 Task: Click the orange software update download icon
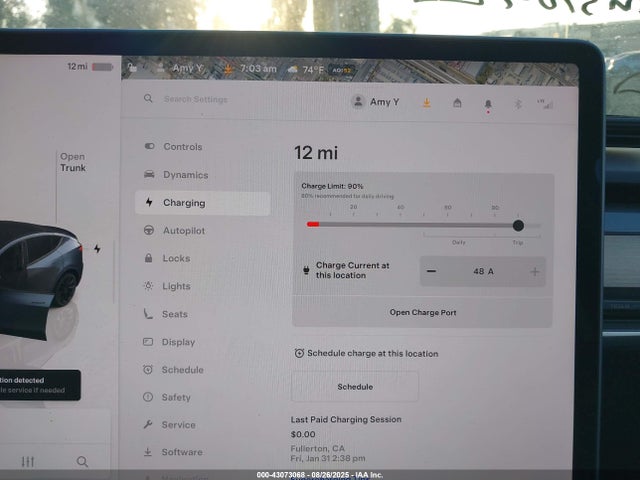pos(427,103)
